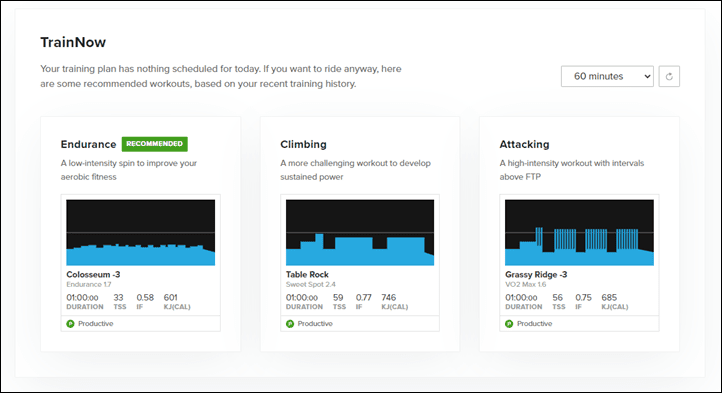Image resolution: width=722 pixels, height=393 pixels.
Task: Click the 01:00:00 duration on Grassy Ridge -3
Action: 521,298
